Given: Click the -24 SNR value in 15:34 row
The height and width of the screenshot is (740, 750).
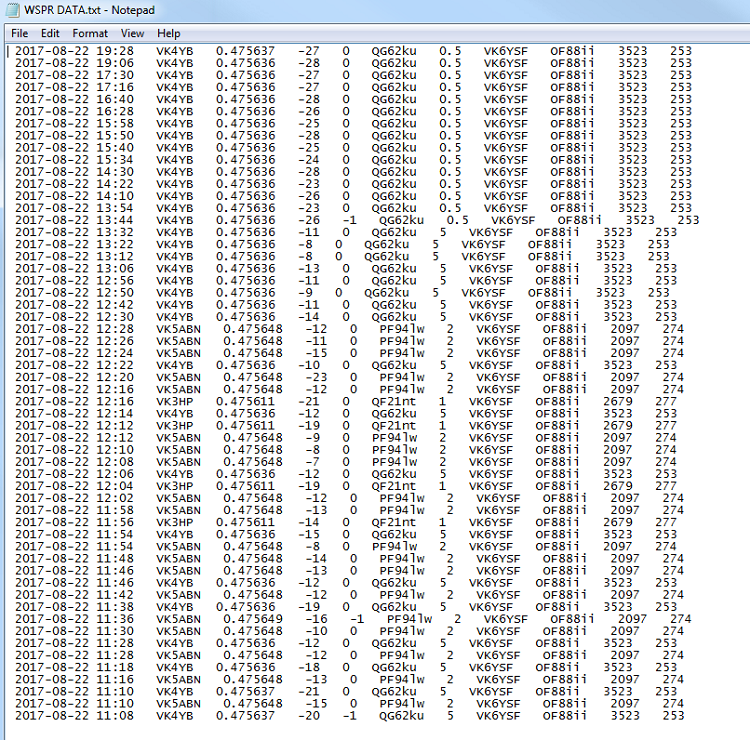Looking at the screenshot, I should click(312, 159).
